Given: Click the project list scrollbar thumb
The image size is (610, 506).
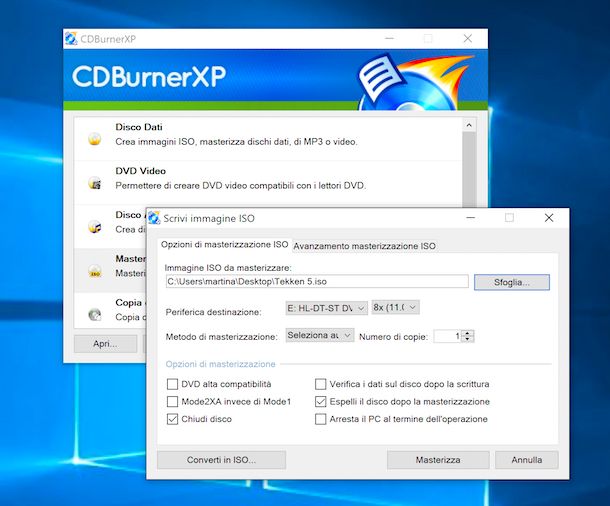Looking at the screenshot, I should (469, 170).
